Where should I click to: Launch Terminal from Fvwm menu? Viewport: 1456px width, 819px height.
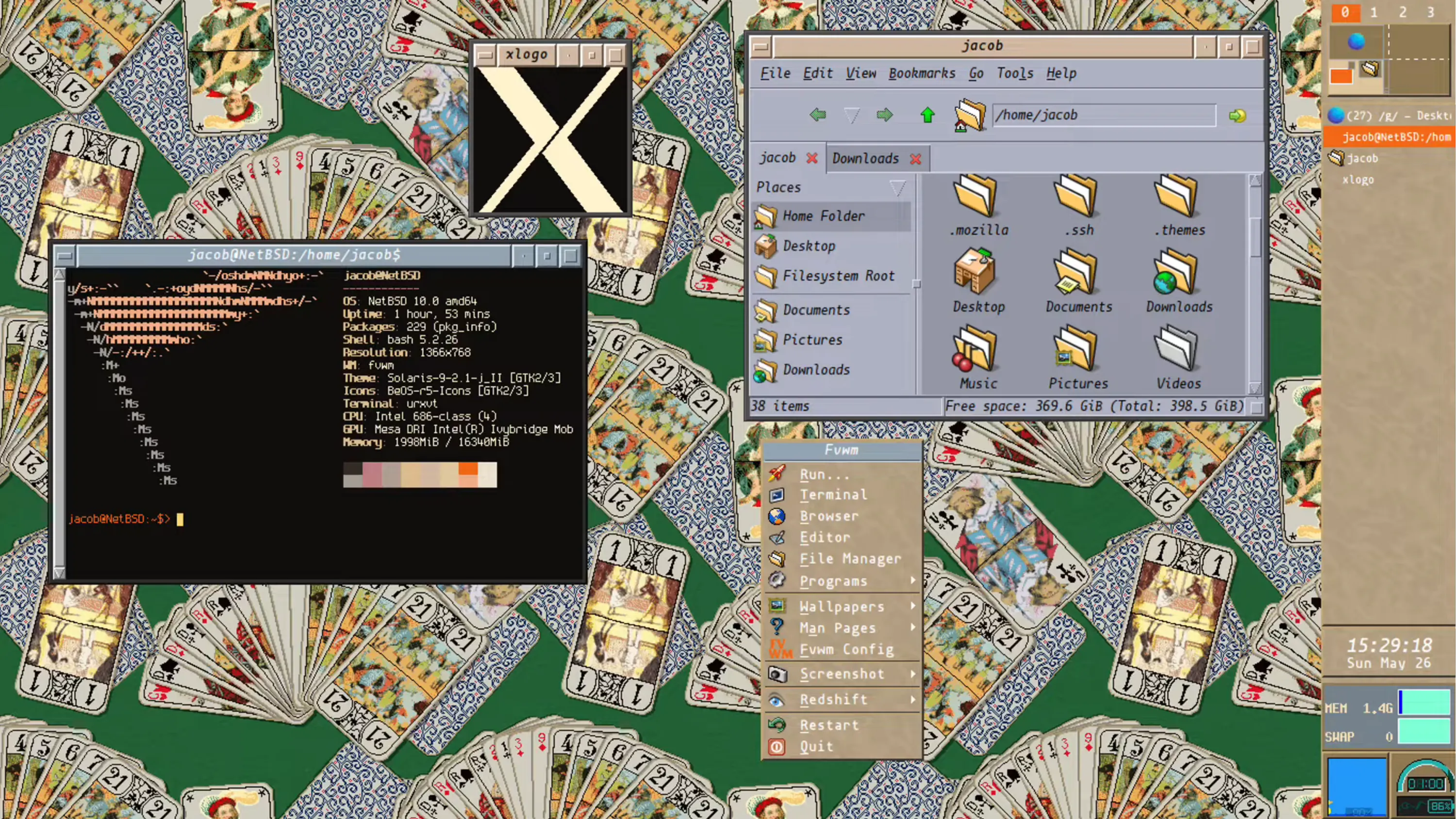[x=842, y=495]
